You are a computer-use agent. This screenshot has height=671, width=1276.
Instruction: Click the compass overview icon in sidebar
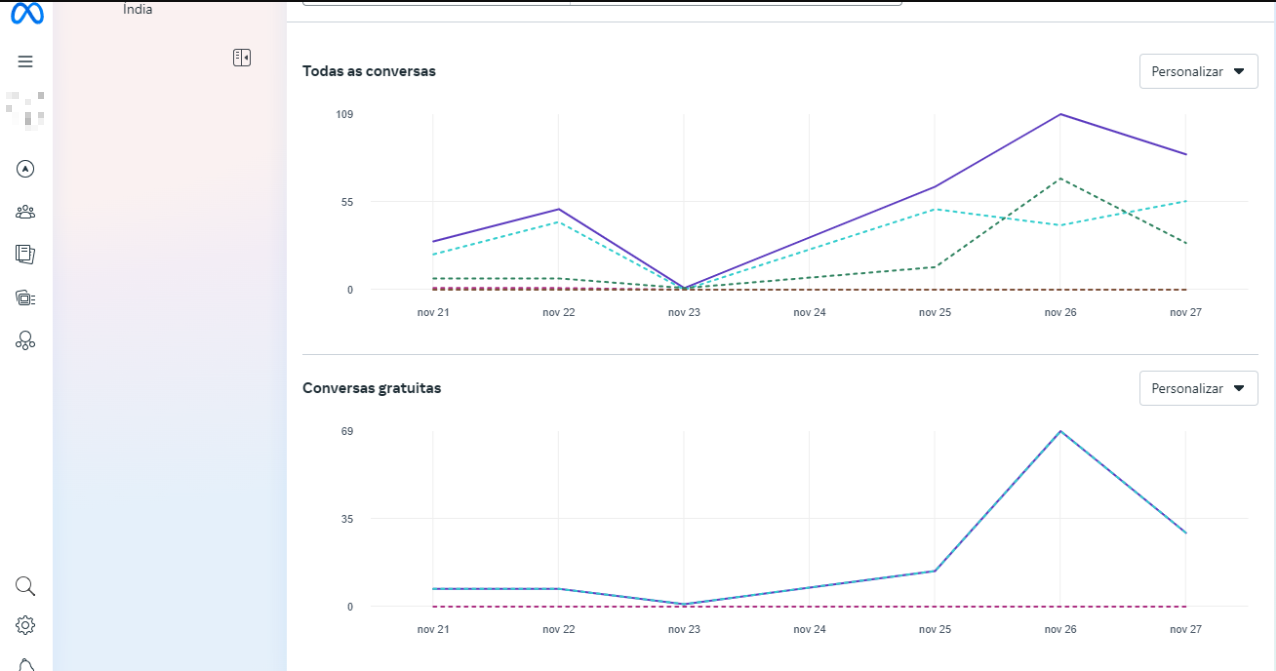point(26,169)
